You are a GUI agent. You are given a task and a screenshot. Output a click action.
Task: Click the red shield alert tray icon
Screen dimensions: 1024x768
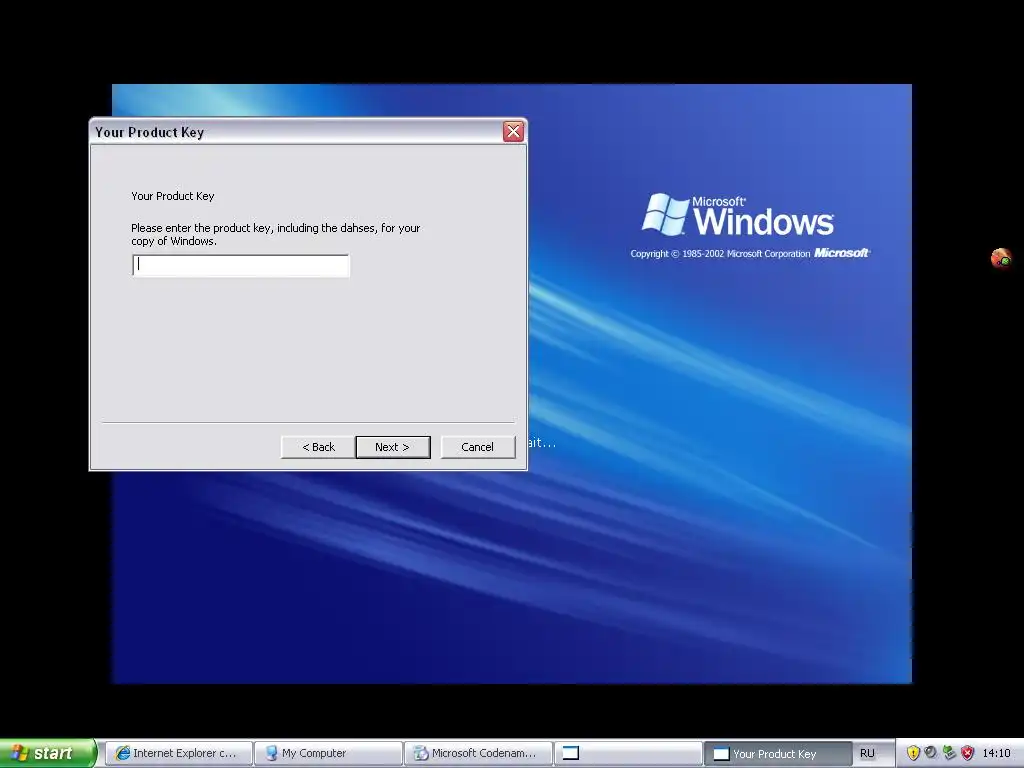click(968, 753)
